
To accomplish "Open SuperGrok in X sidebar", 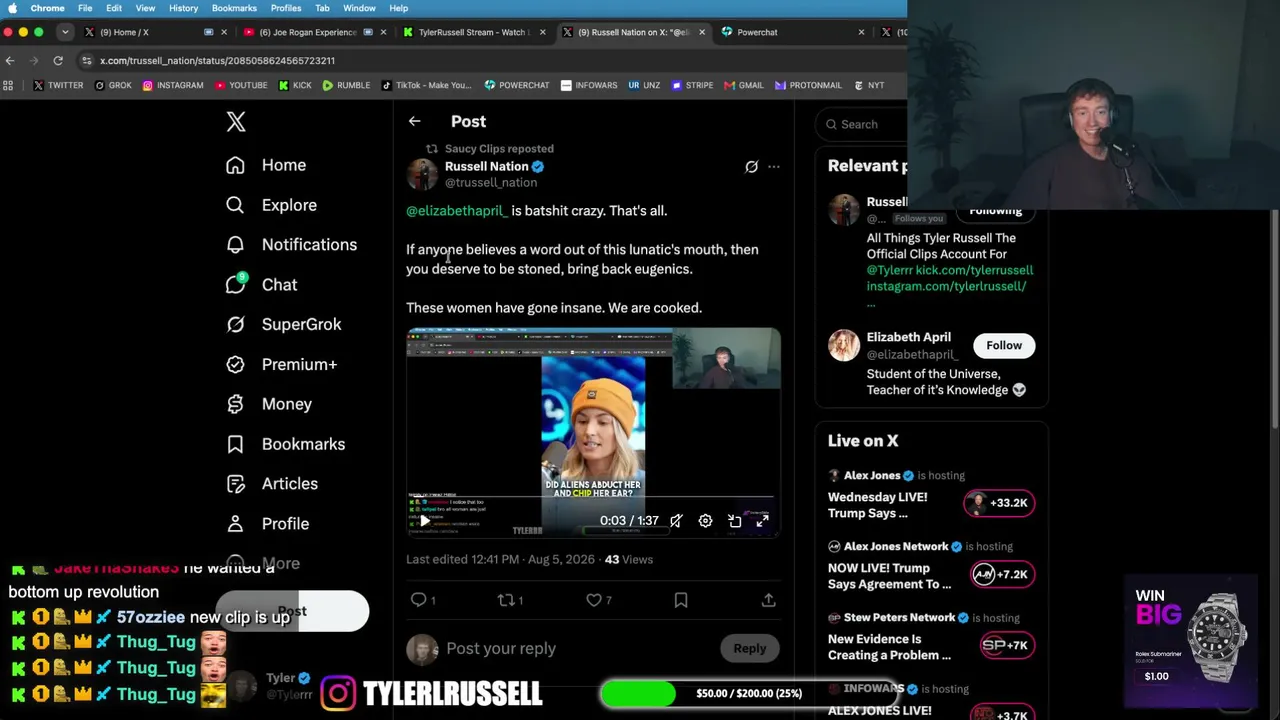I will point(283,324).
